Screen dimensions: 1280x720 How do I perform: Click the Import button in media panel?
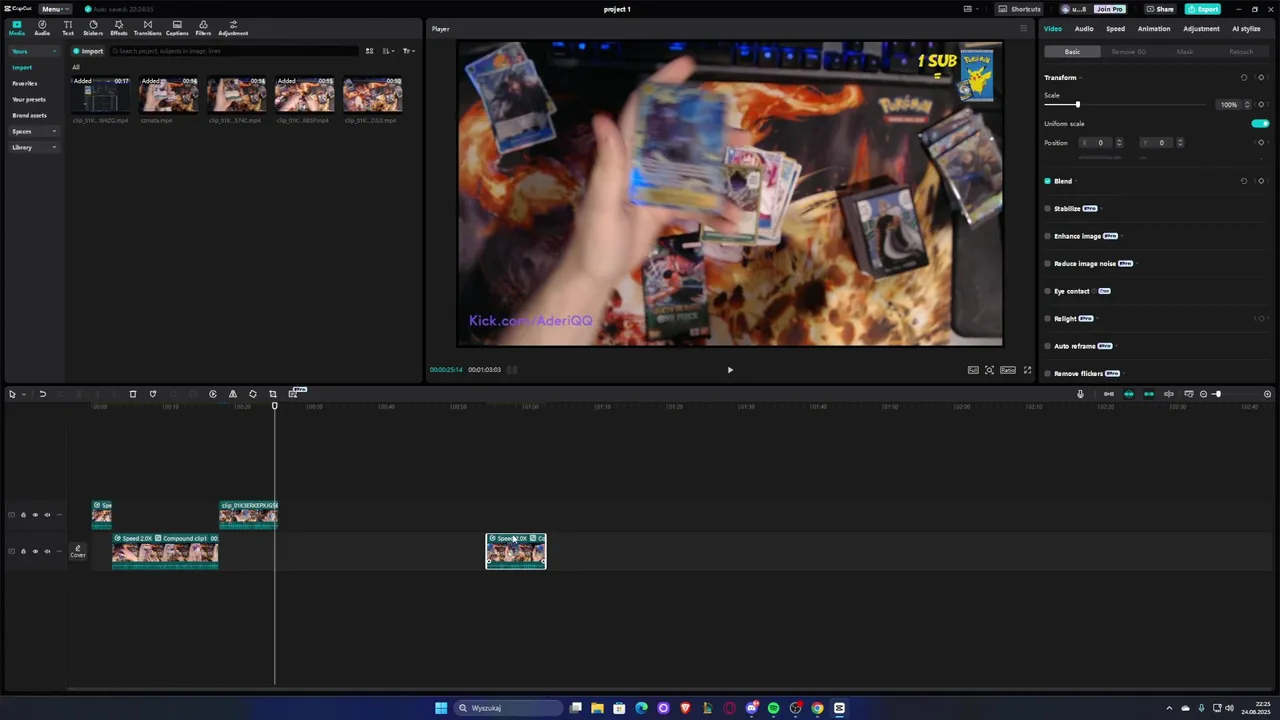(88, 51)
